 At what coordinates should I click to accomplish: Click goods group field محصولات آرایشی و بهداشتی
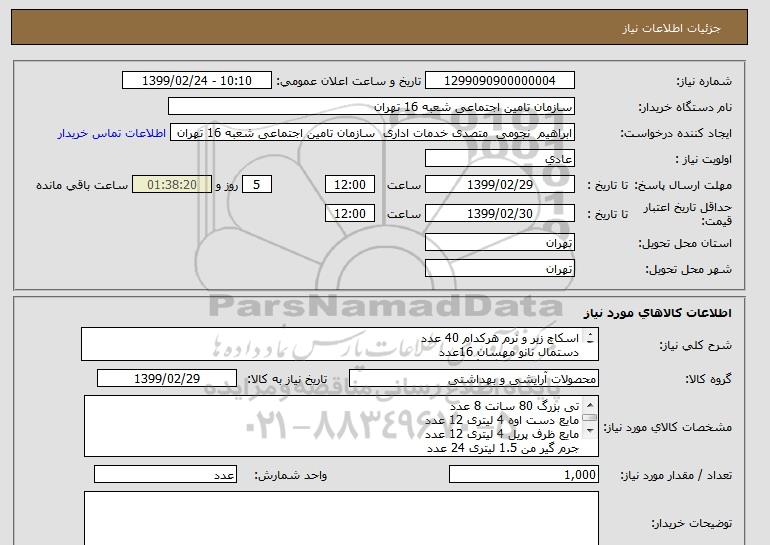473,379
